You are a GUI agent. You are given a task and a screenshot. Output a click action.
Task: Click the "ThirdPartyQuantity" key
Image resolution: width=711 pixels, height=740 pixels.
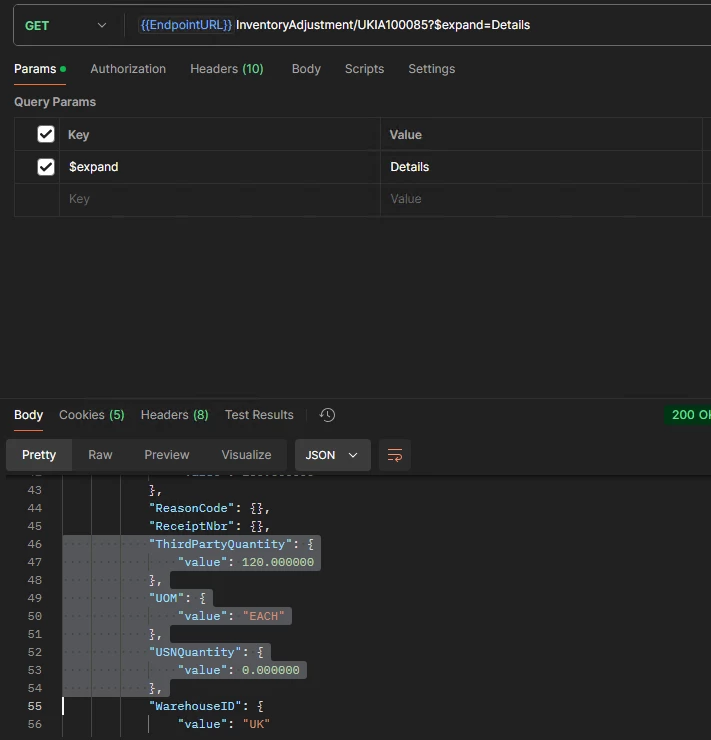tap(220, 544)
